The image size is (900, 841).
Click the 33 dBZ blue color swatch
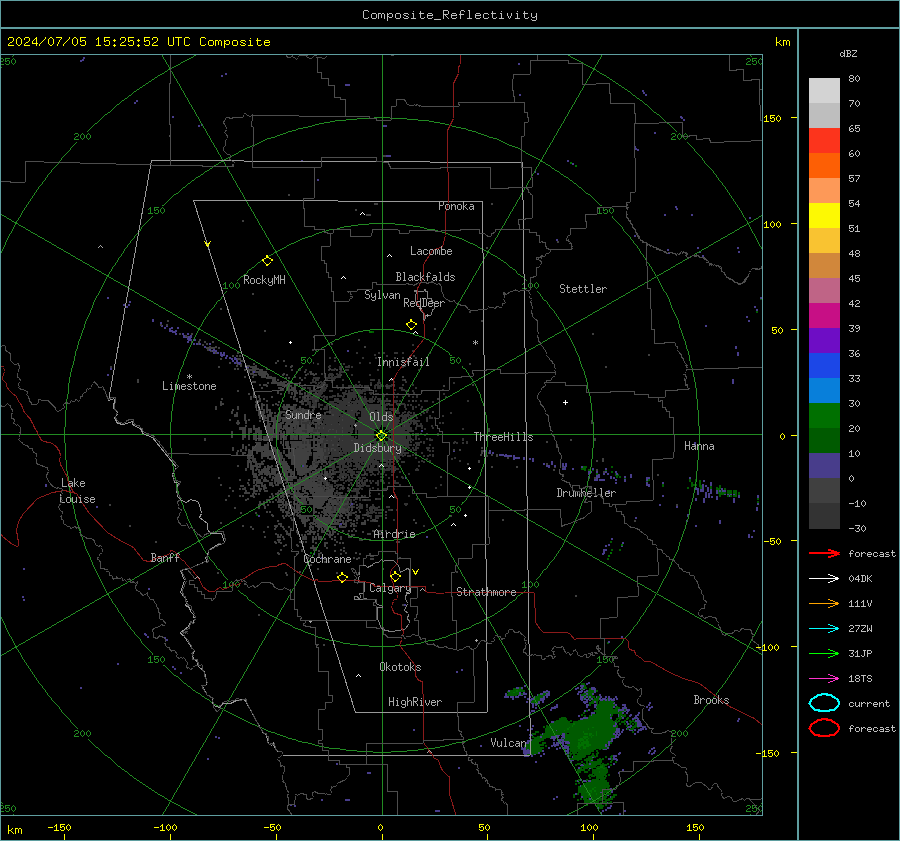coord(824,365)
